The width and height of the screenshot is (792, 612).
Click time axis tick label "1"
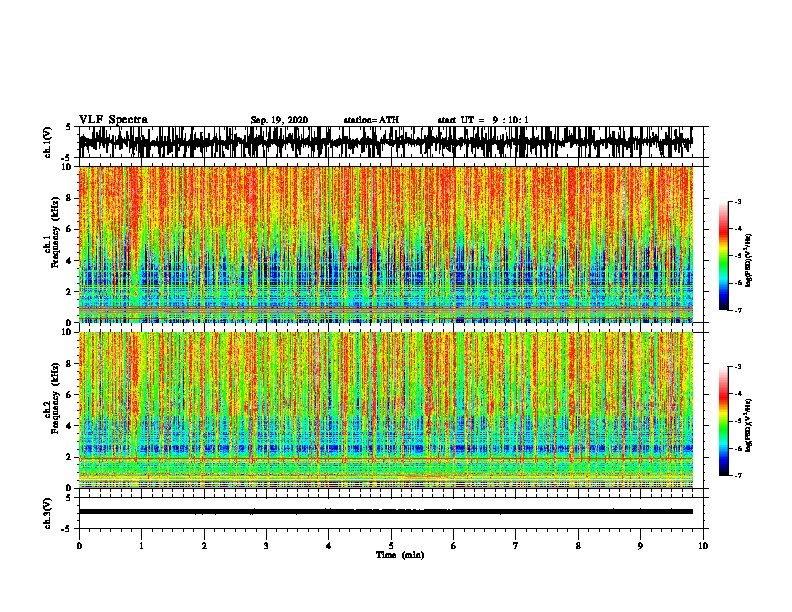[141, 546]
